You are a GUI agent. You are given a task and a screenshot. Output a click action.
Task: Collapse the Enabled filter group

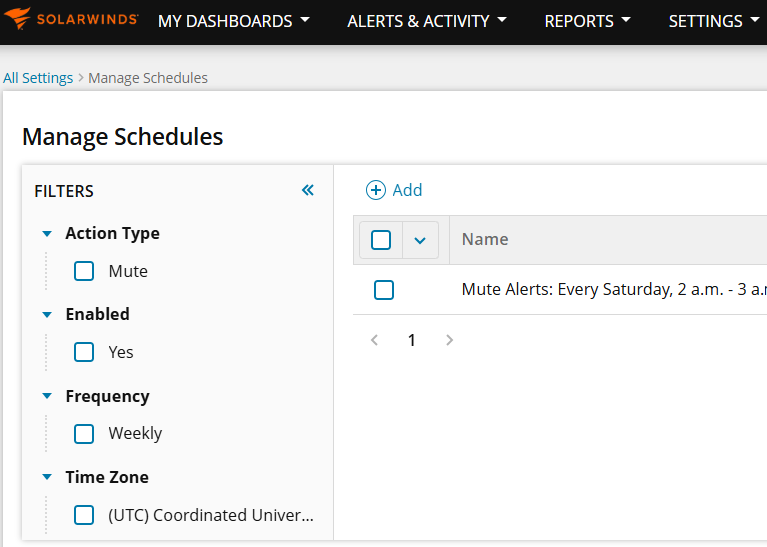(x=46, y=315)
